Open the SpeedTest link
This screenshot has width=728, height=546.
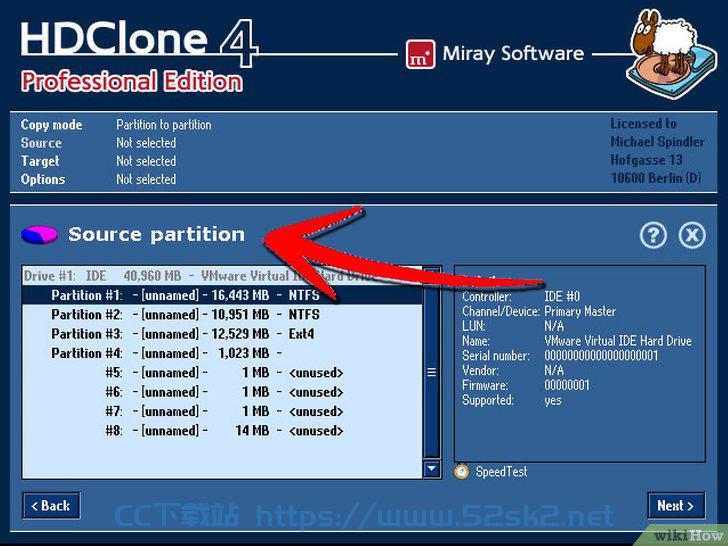click(501, 472)
